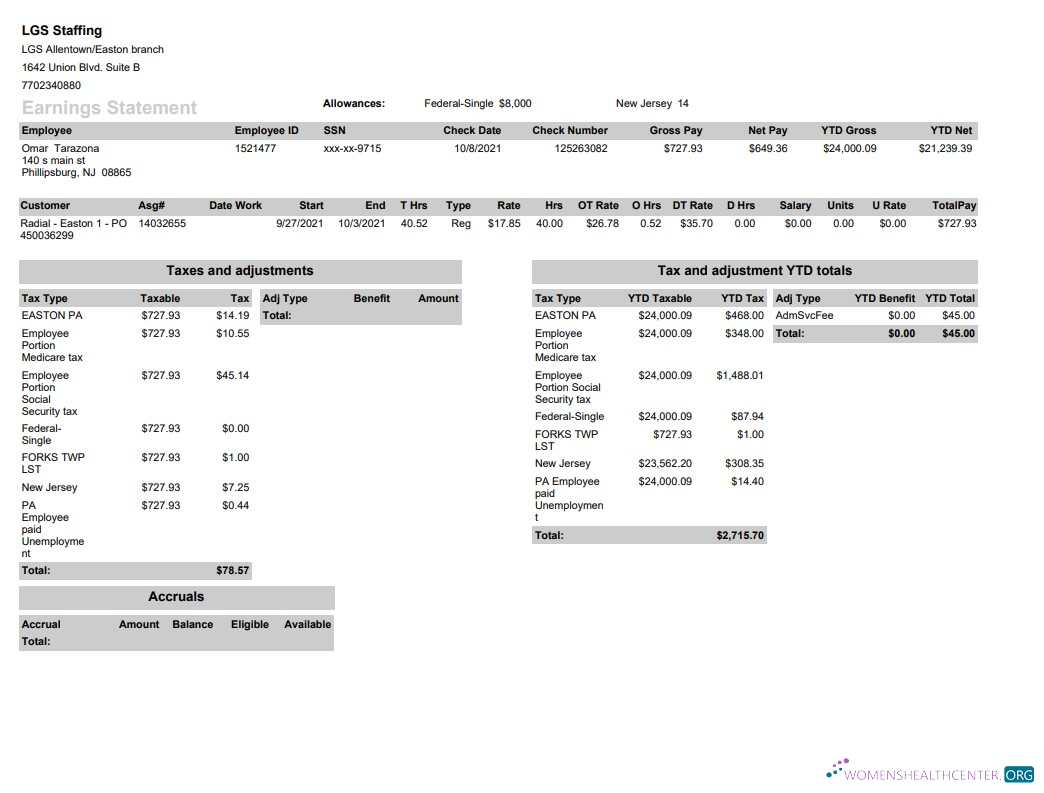Select the LGS Staffing company name
Image resolution: width=1044 pixels, height=793 pixels.
(60, 30)
